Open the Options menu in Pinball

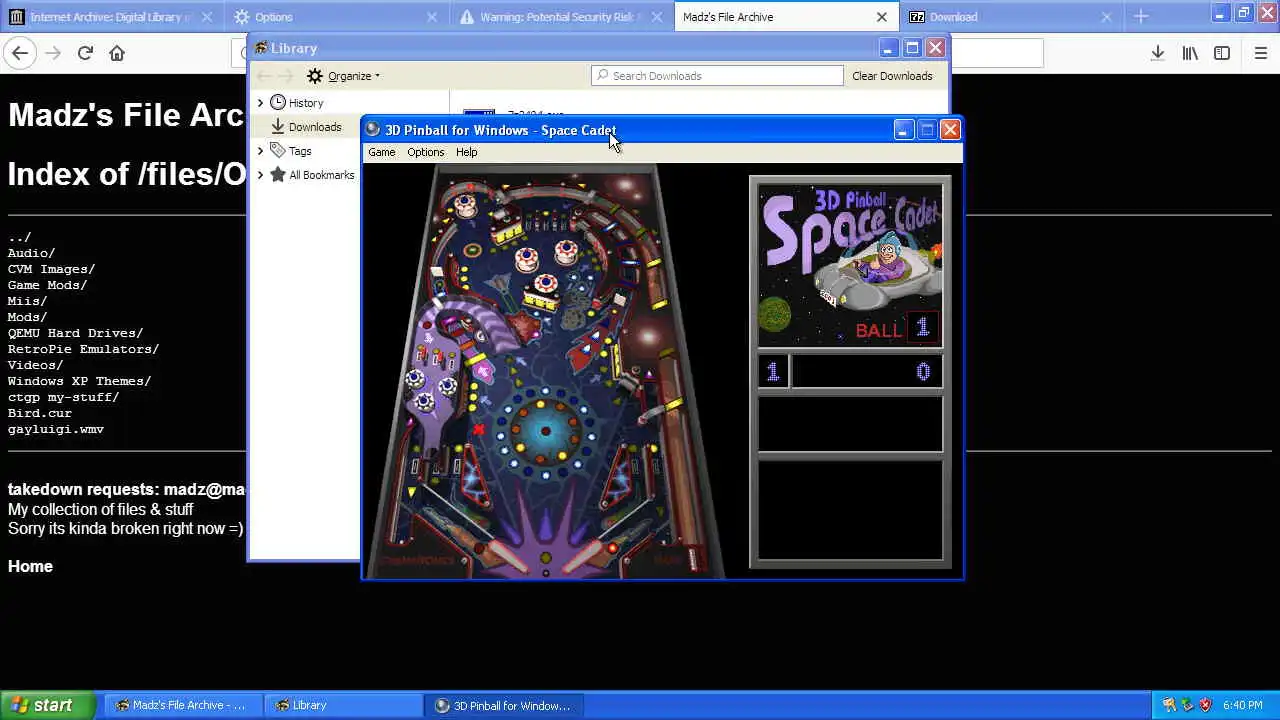click(x=425, y=152)
